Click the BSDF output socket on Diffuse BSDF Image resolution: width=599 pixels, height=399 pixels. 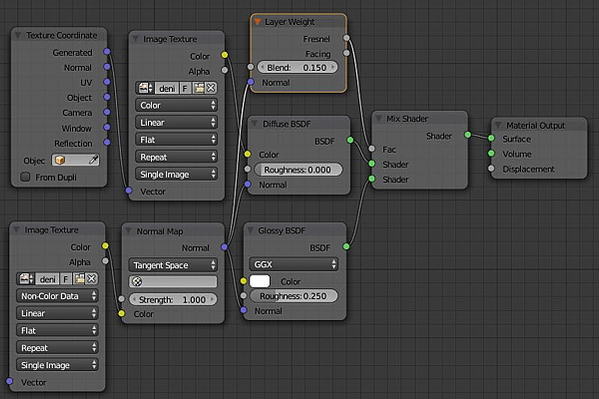[350, 140]
